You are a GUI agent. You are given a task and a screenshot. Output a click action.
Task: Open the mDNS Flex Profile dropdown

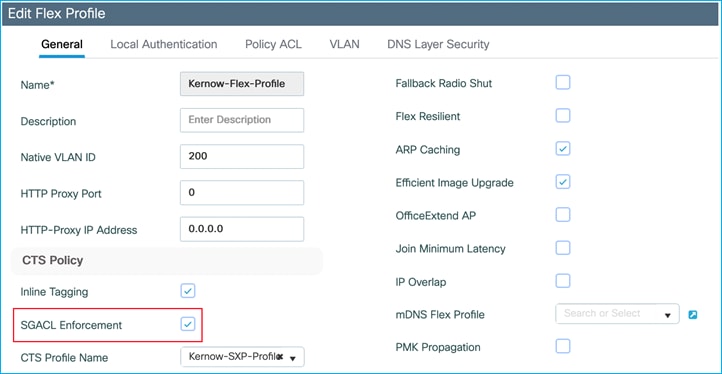[x=617, y=314]
